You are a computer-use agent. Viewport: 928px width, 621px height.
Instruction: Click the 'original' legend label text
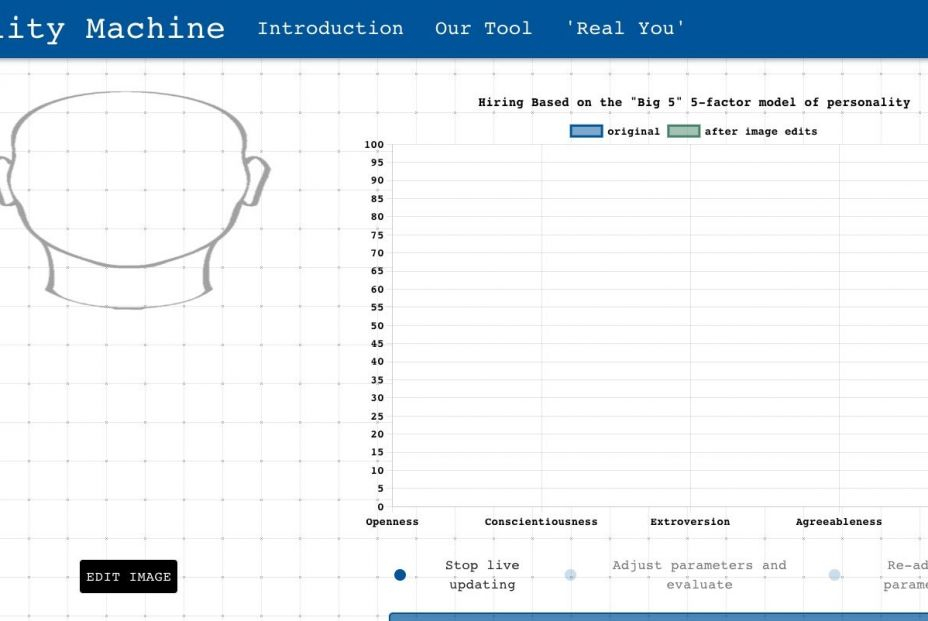[x=633, y=131]
